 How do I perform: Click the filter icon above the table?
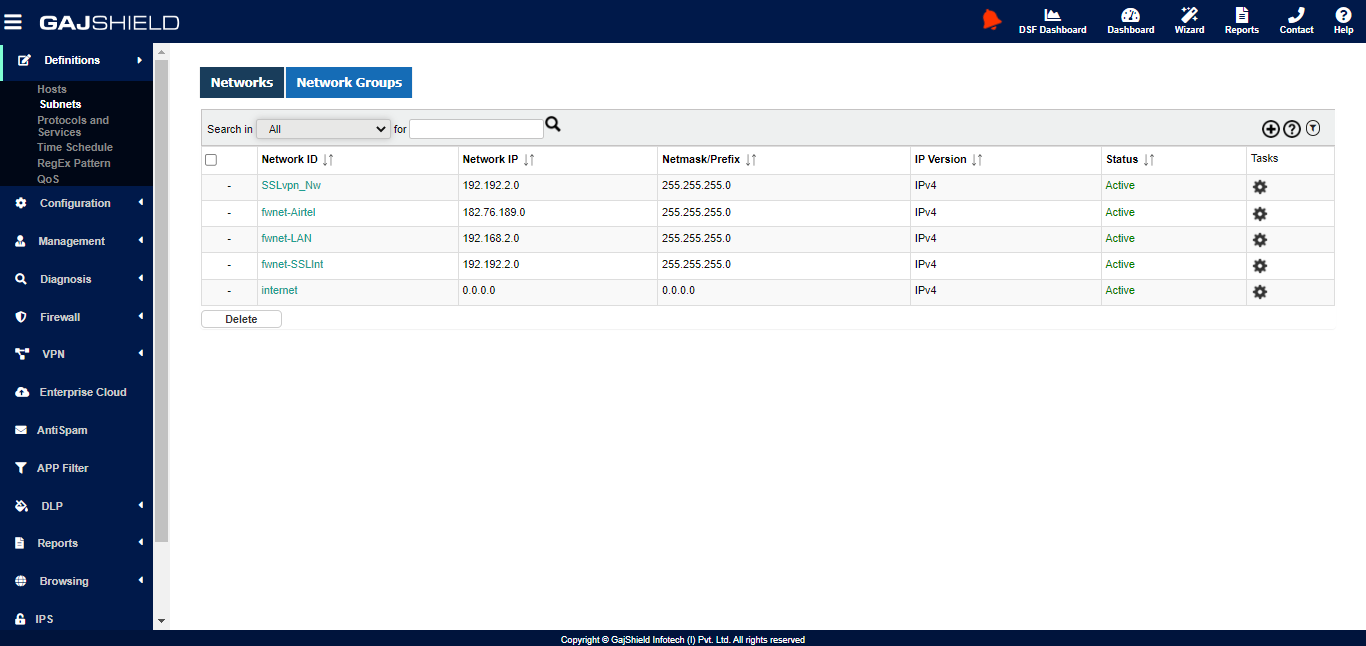click(x=1313, y=128)
